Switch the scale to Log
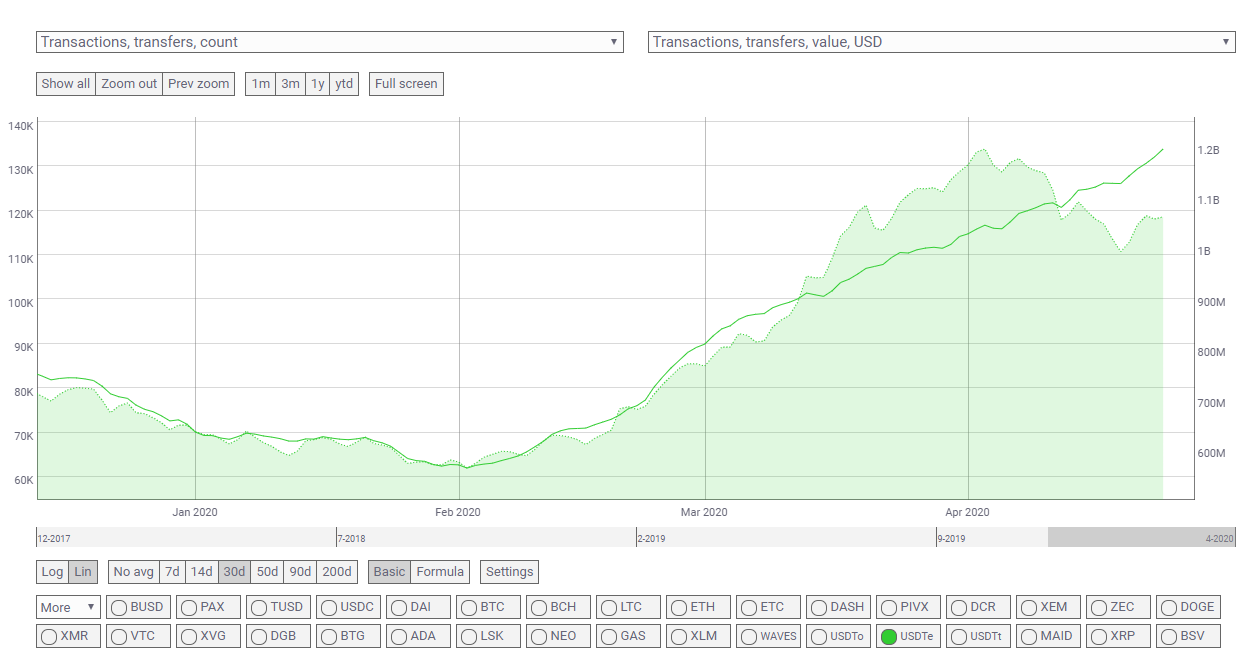The image size is (1247, 651). 52,572
